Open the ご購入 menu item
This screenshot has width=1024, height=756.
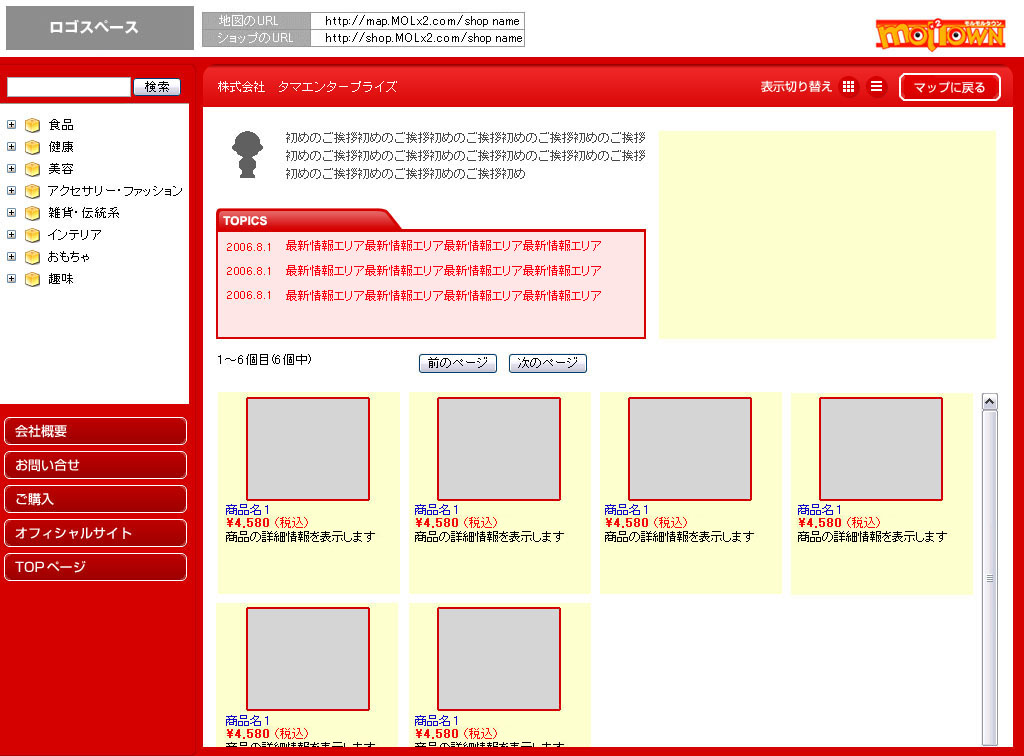click(95, 499)
